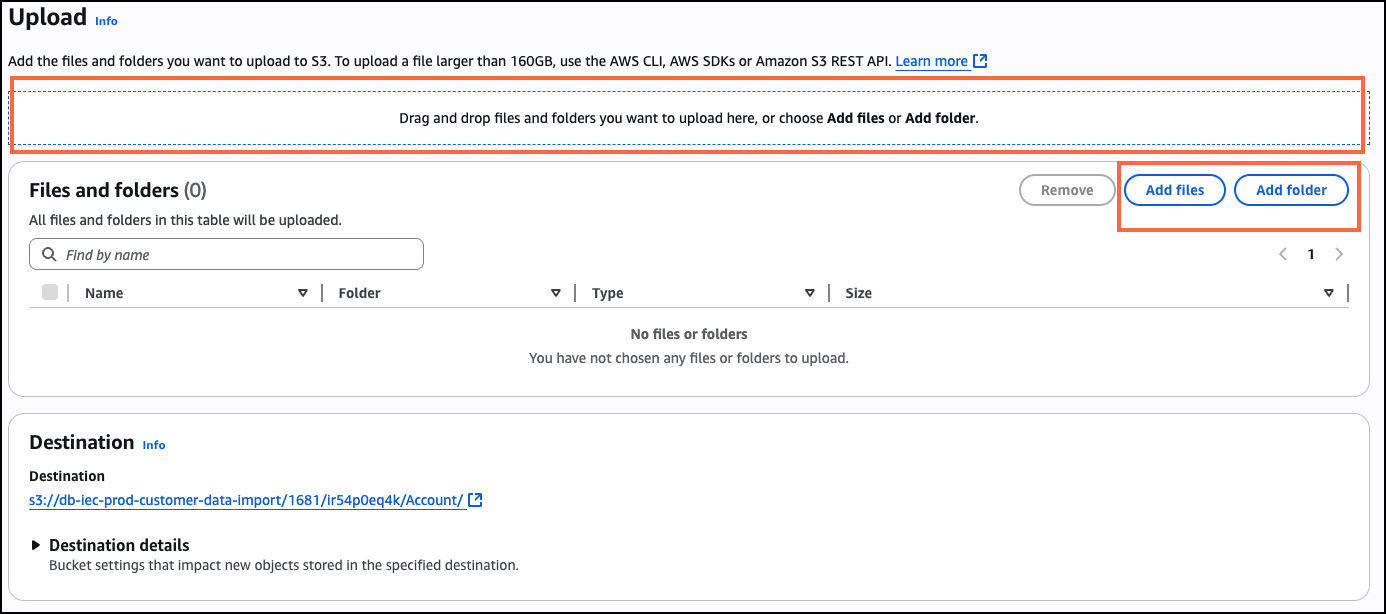
Task: Click the Find by name search field
Action: (x=227, y=254)
